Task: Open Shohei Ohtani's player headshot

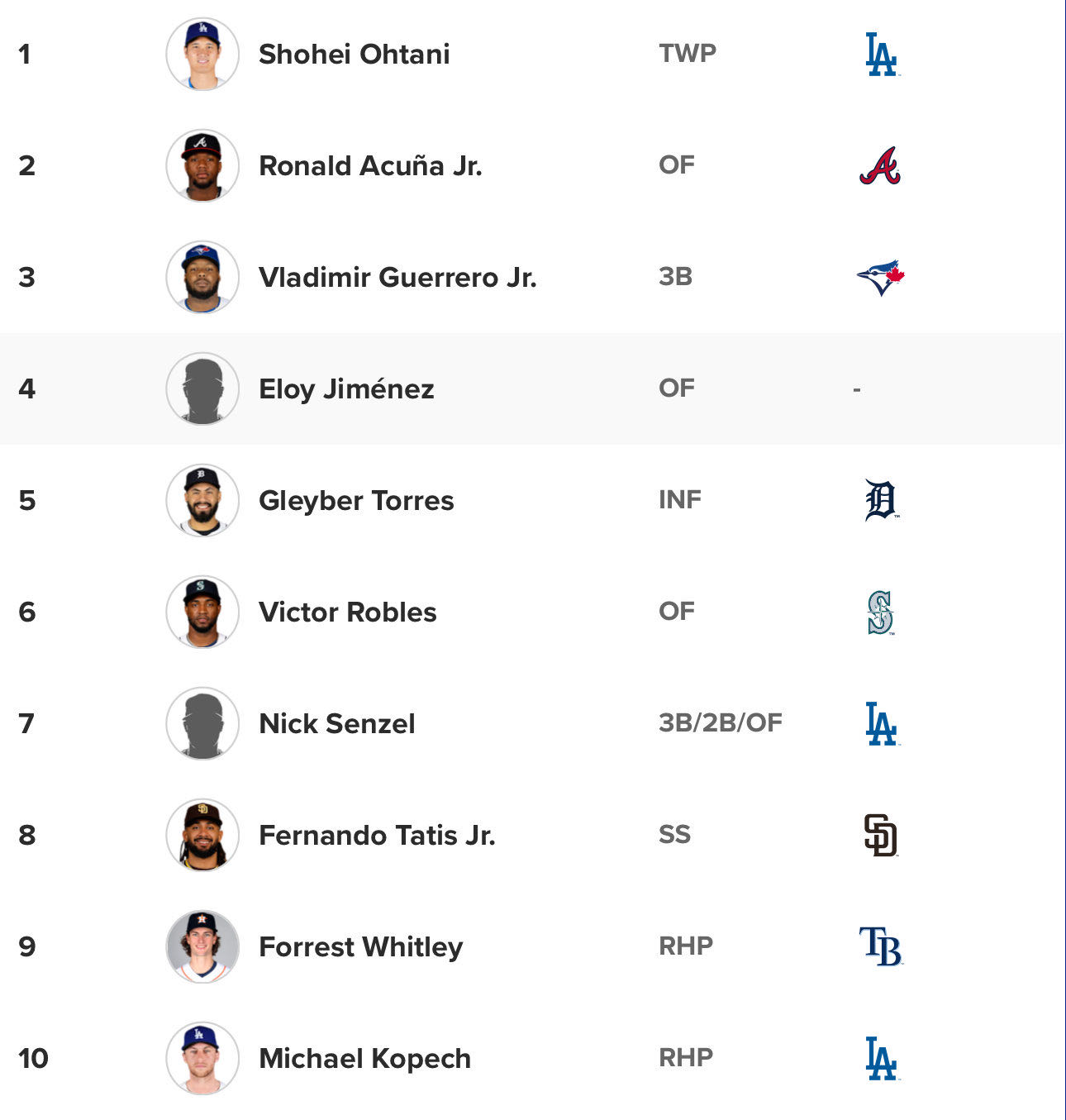Action: click(x=202, y=55)
